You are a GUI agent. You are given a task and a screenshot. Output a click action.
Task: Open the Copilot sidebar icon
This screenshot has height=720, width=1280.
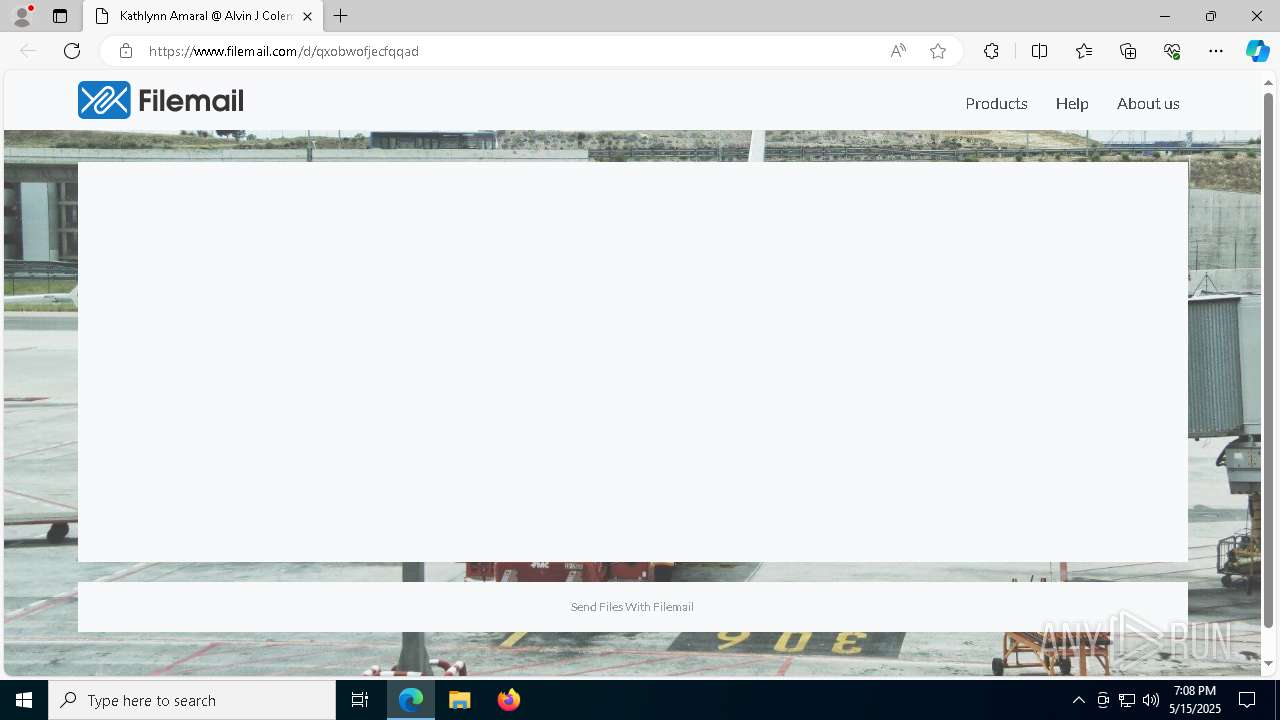click(x=1257, y=51)
